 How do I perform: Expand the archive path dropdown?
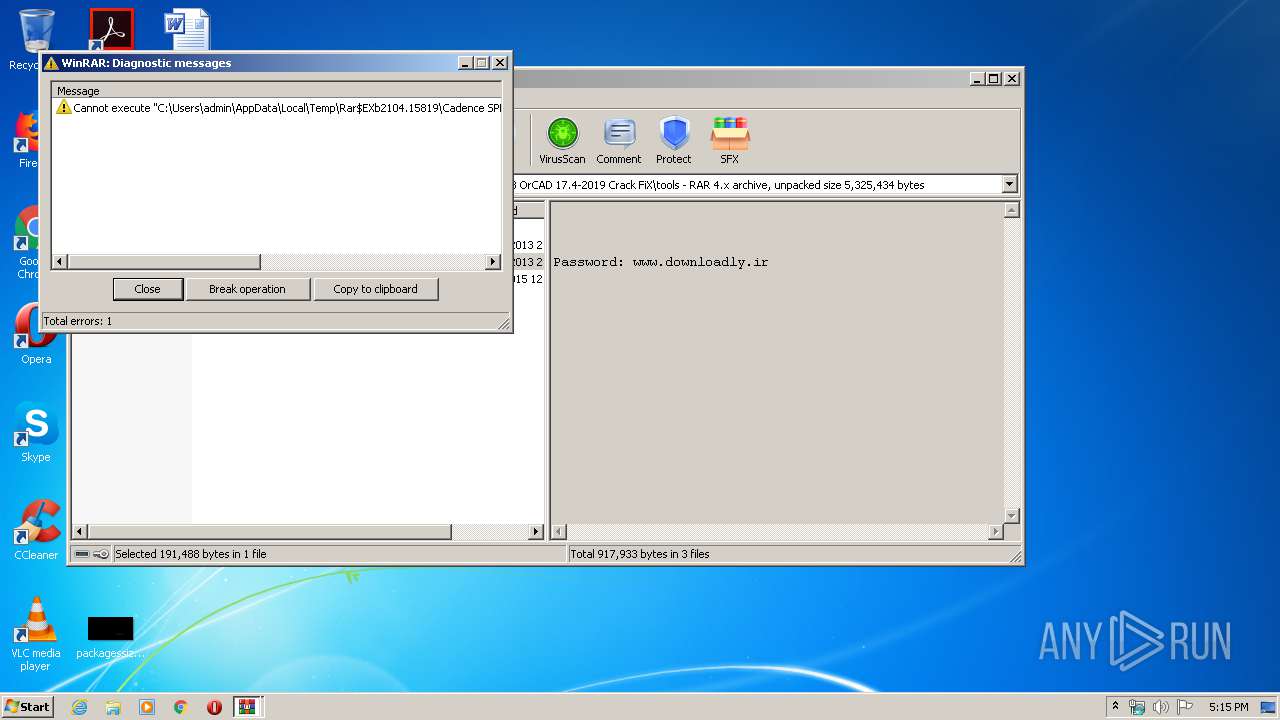1009,184
